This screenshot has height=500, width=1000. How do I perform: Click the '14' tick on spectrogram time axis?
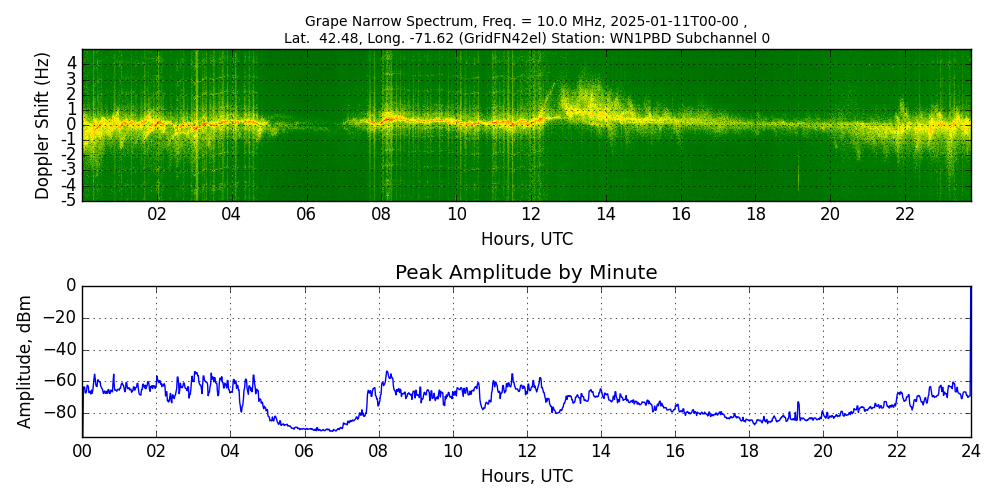point(606,214)
